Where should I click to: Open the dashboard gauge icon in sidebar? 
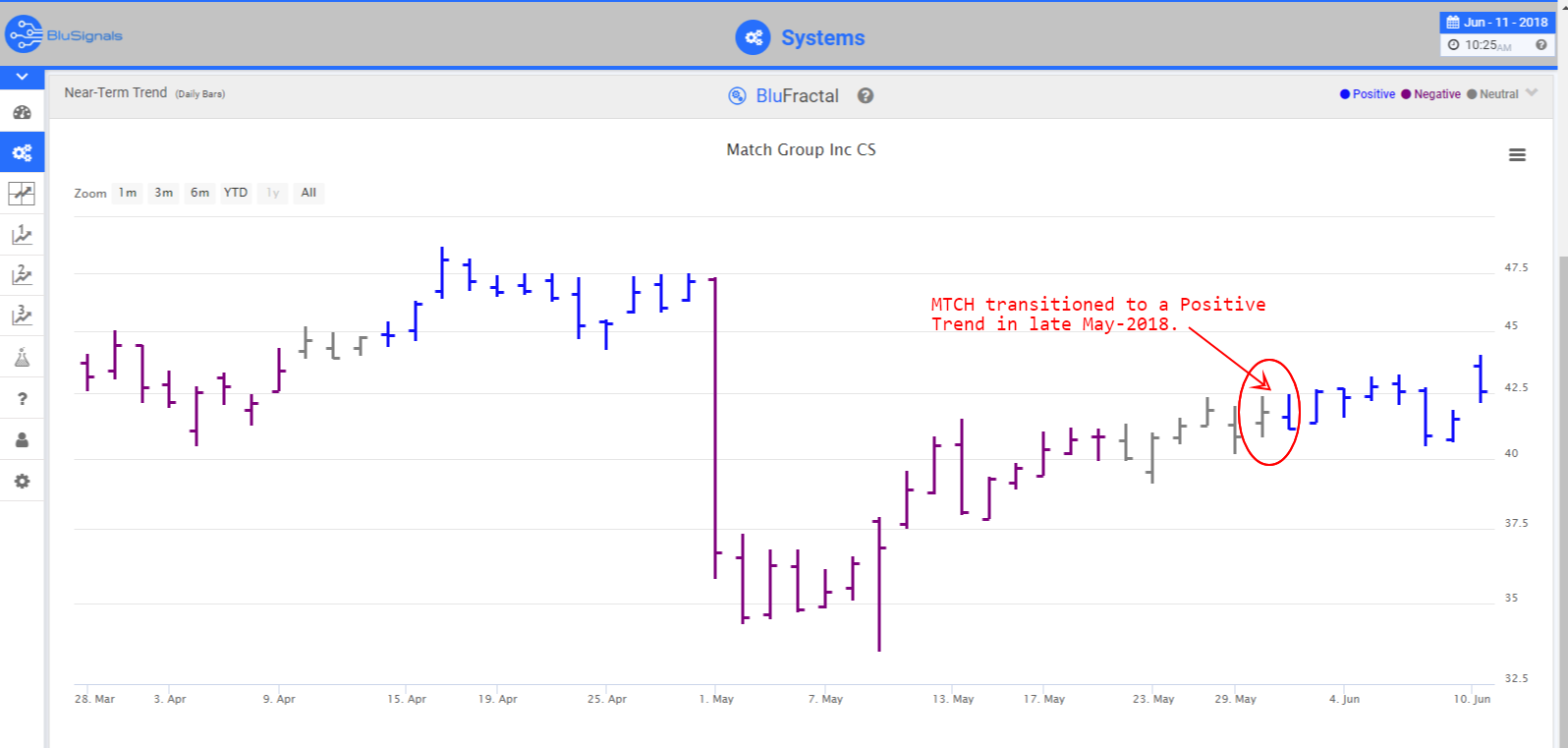click(22, 112)
